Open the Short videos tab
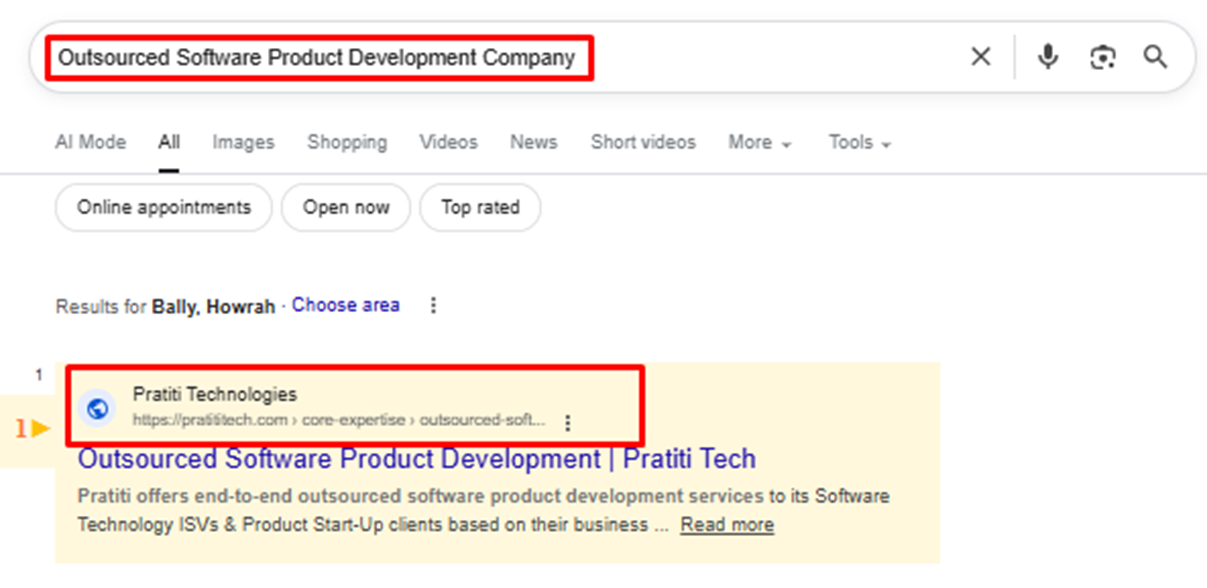The height and width of the screenshot is (588, 1207). pyautogui.click(x=642, y=143)
